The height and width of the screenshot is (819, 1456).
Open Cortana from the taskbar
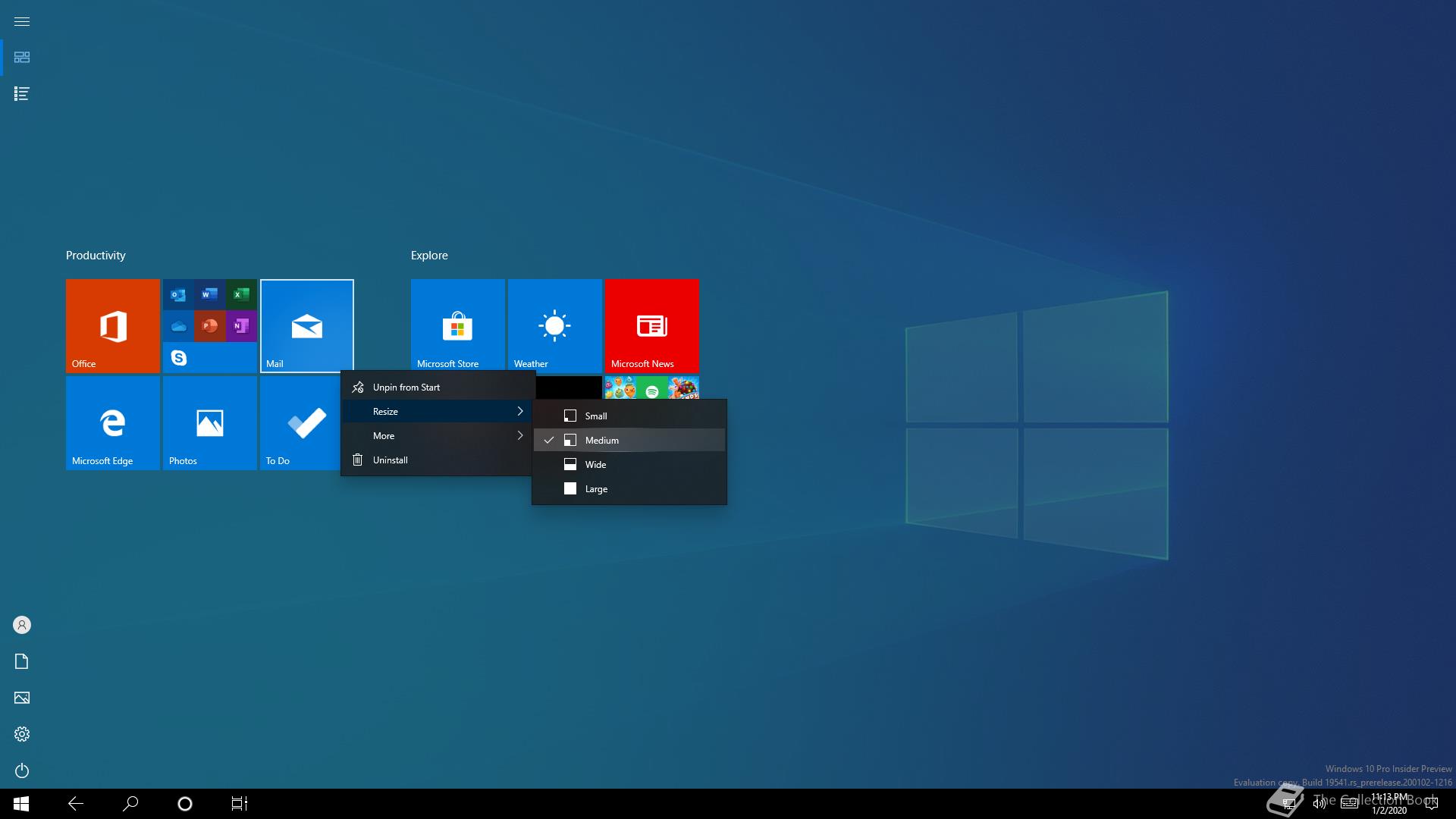click(185, 804)
